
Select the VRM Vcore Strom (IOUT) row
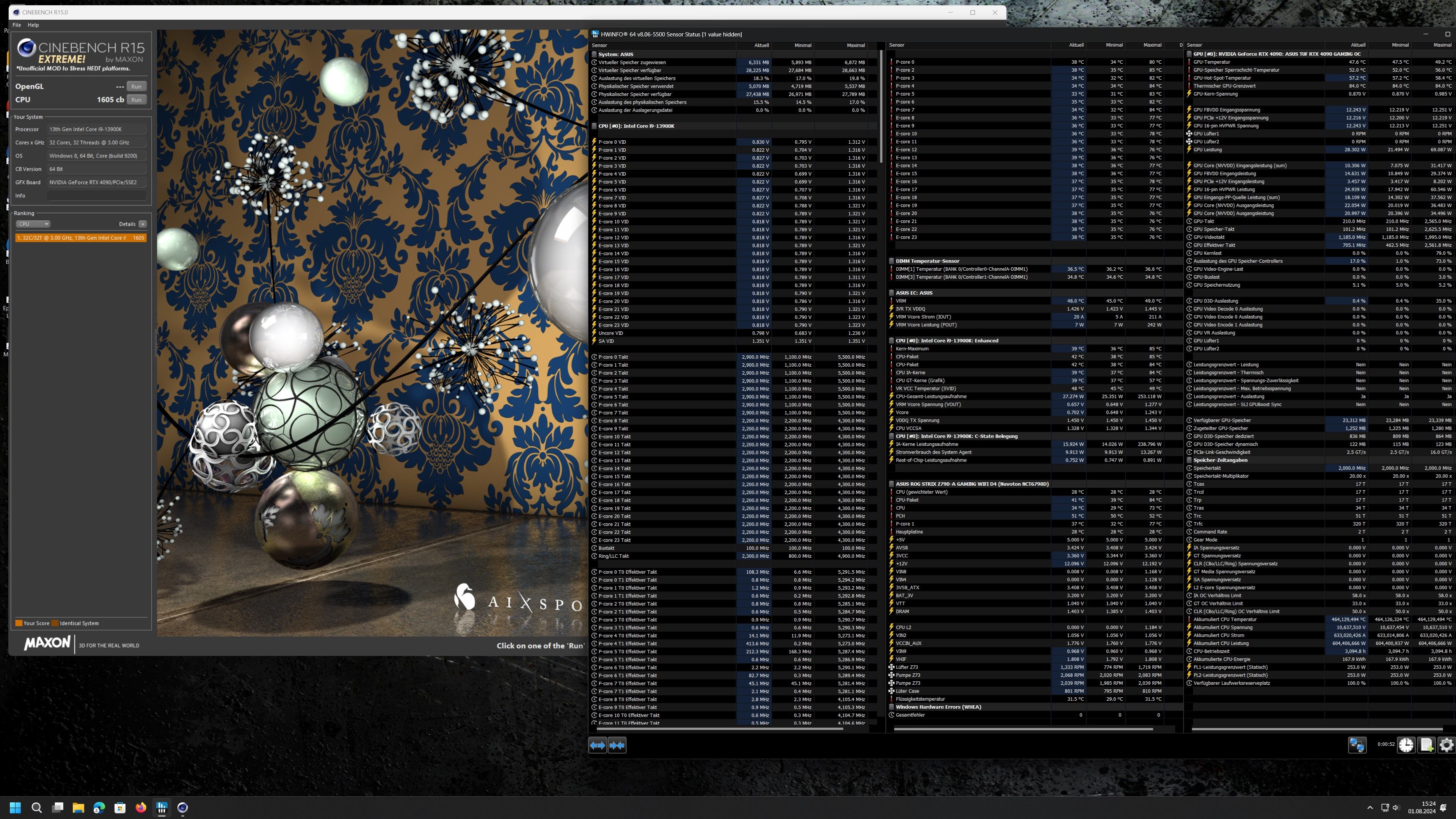1035,317
